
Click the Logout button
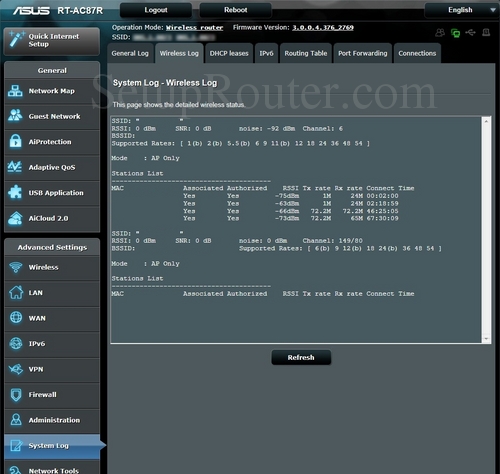pyautogui.click(x=156, y=10)
